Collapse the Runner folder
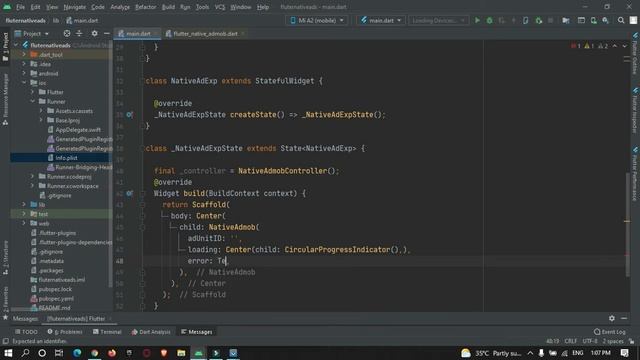Image resolution: width=640 pixels, height=360 pixels. 32,102
